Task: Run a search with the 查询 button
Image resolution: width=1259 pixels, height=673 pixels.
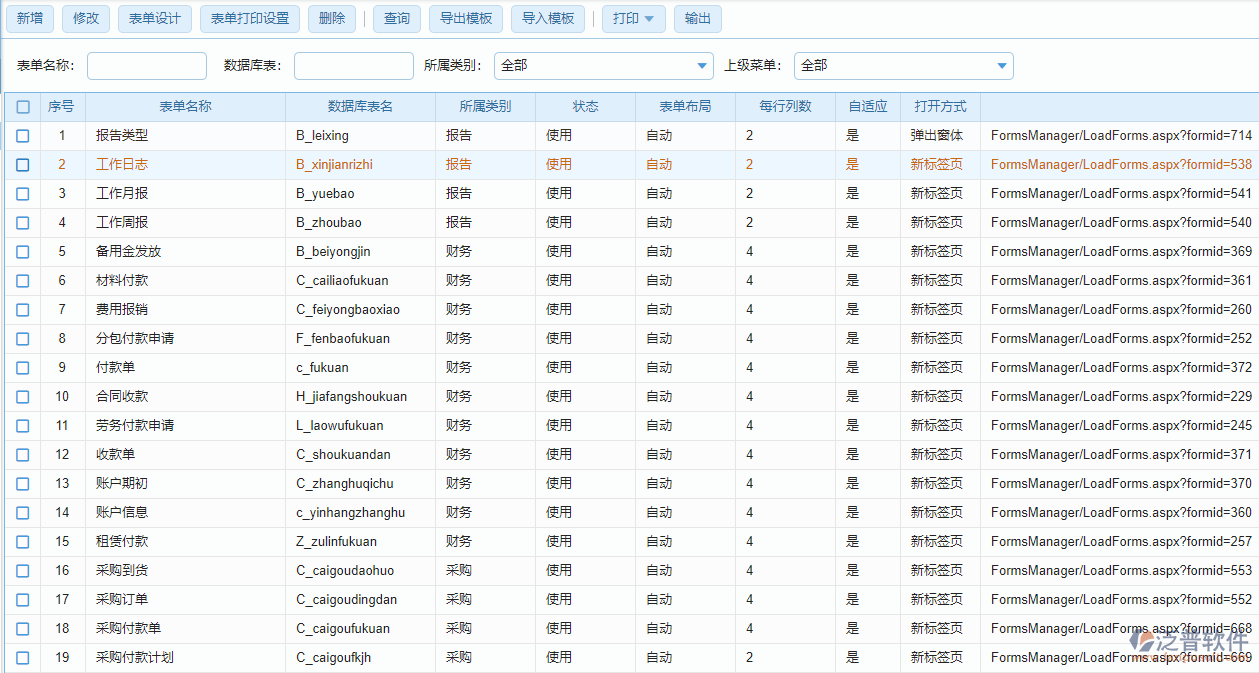Action: 396,18
